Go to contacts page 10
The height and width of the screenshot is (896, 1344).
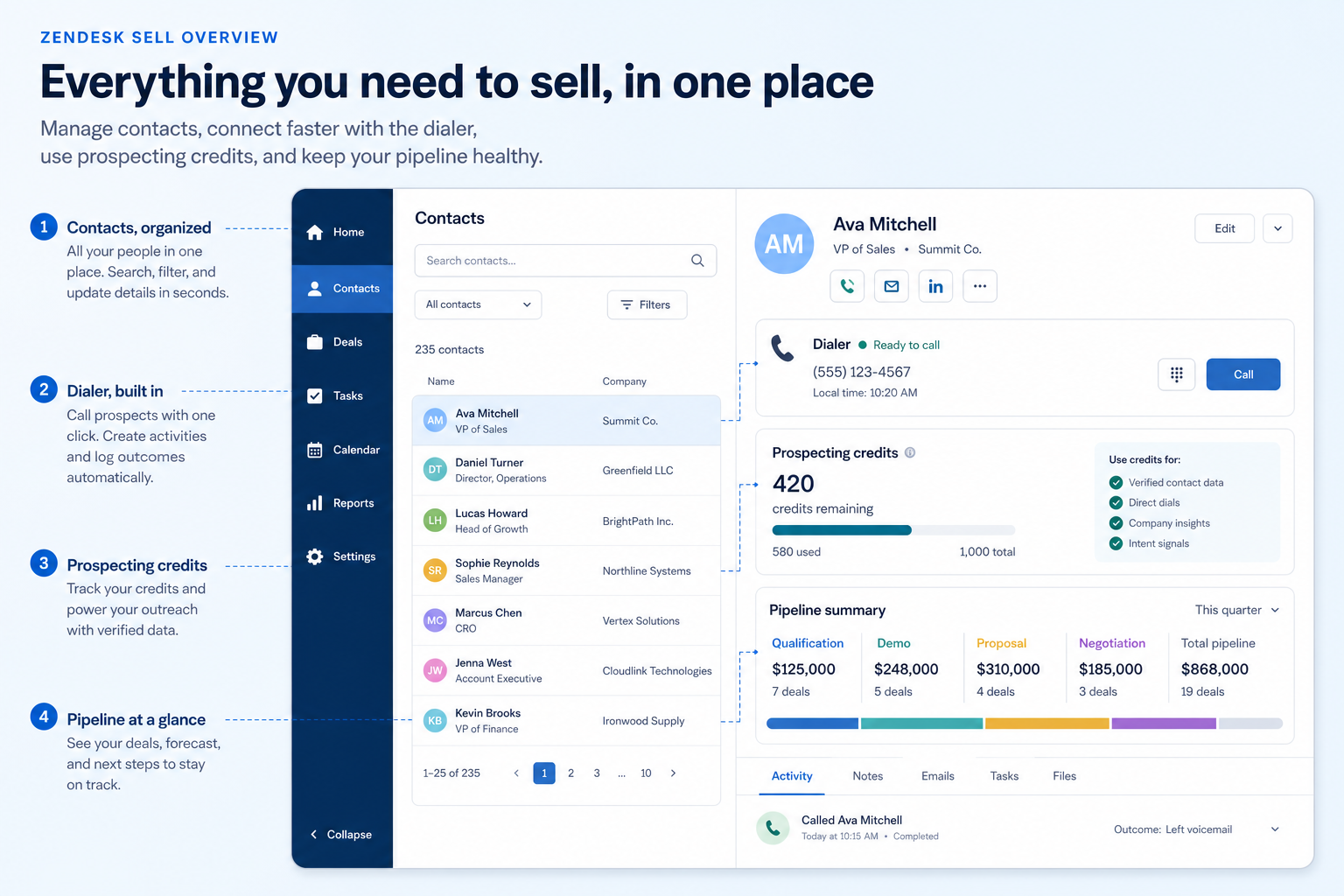pyautogui.click(x=646, y=773)
